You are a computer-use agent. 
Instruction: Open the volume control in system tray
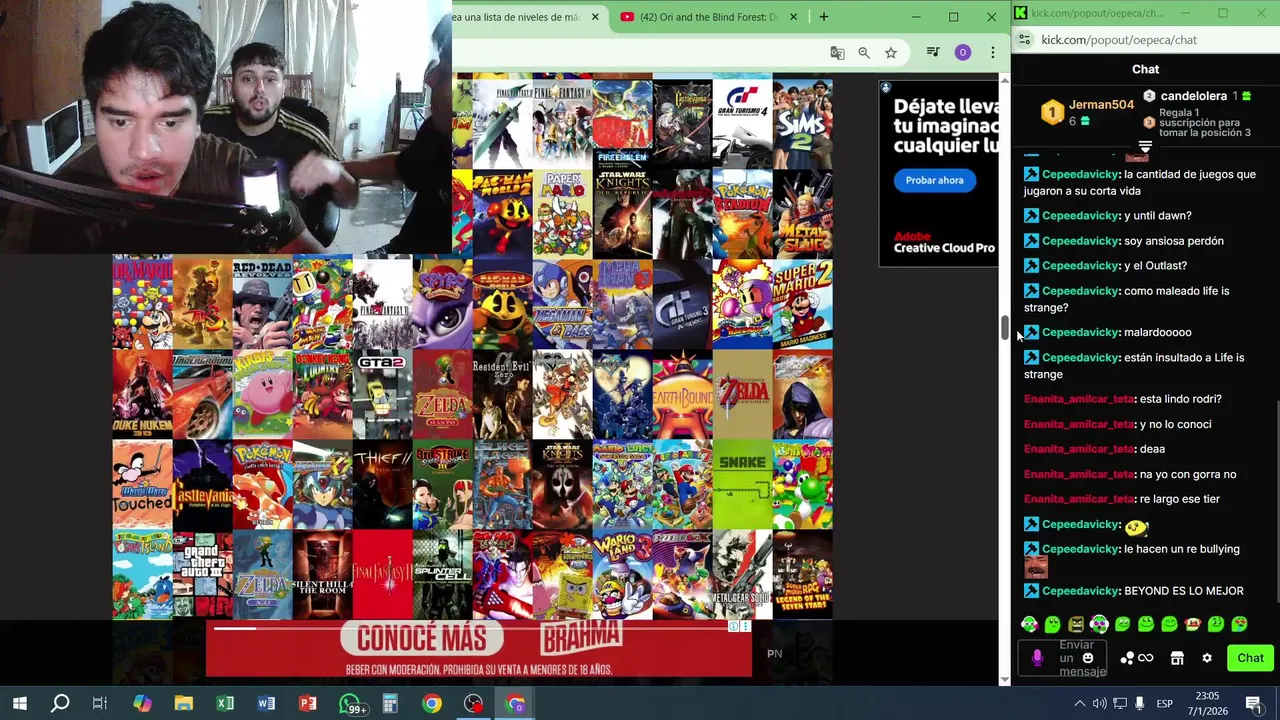[1099, 704]
